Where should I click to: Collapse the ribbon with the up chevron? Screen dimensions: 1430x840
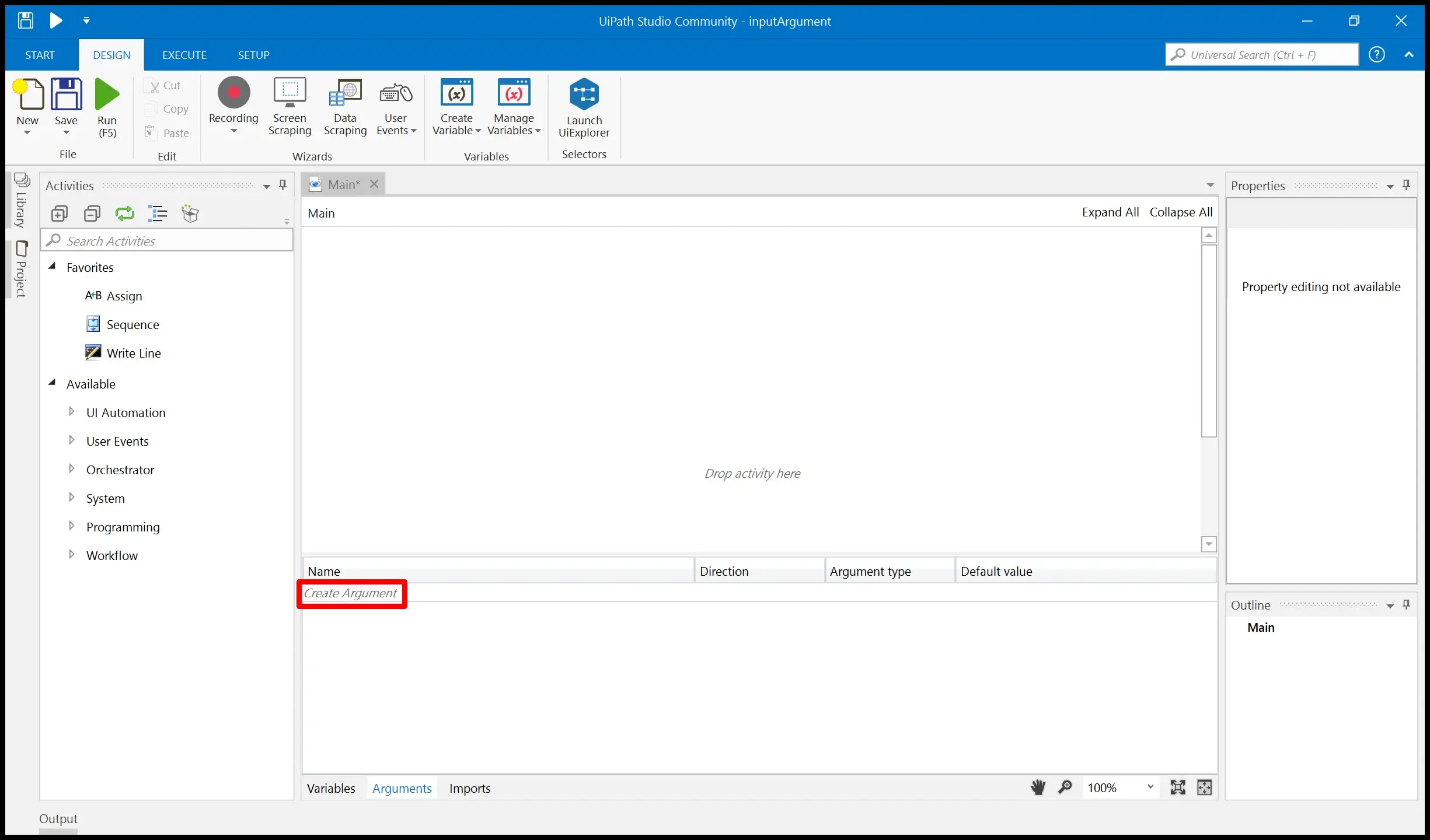click(1409, 55)
